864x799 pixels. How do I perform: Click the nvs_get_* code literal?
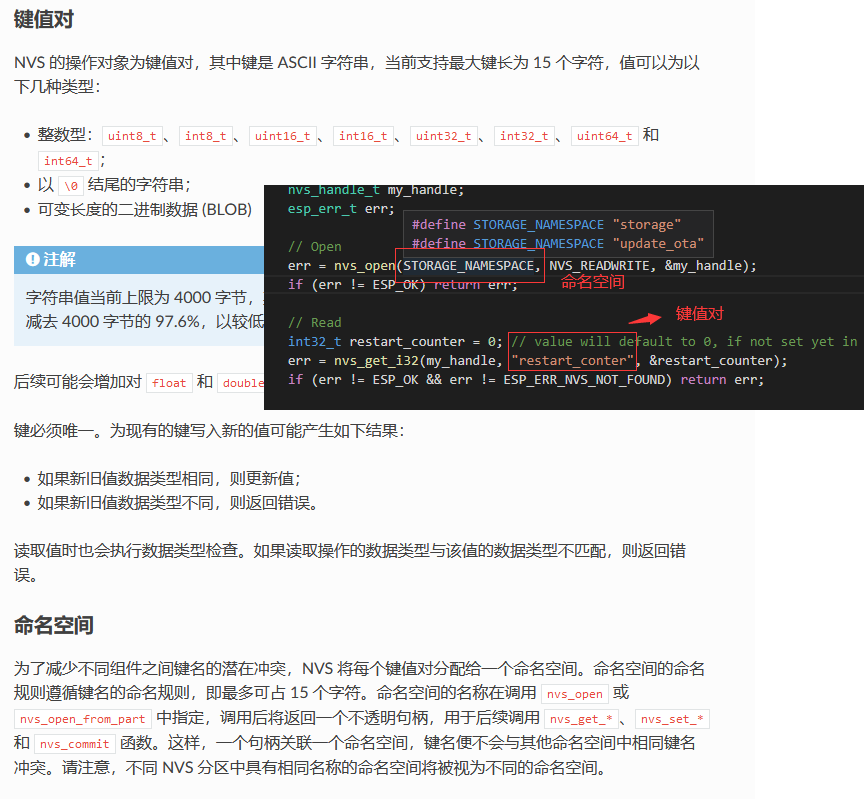581,719
